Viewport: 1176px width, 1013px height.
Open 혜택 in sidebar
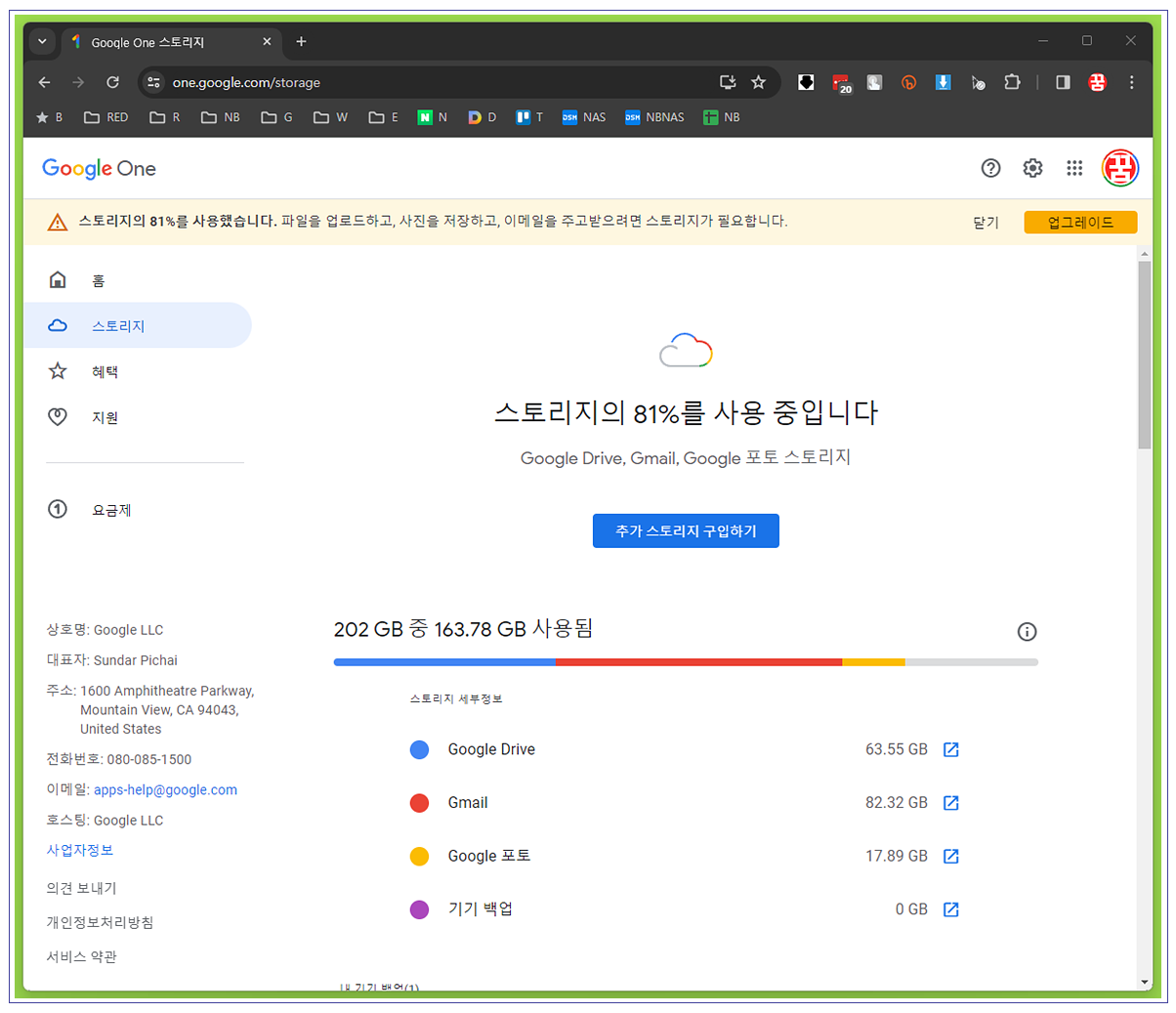[138, 371]
